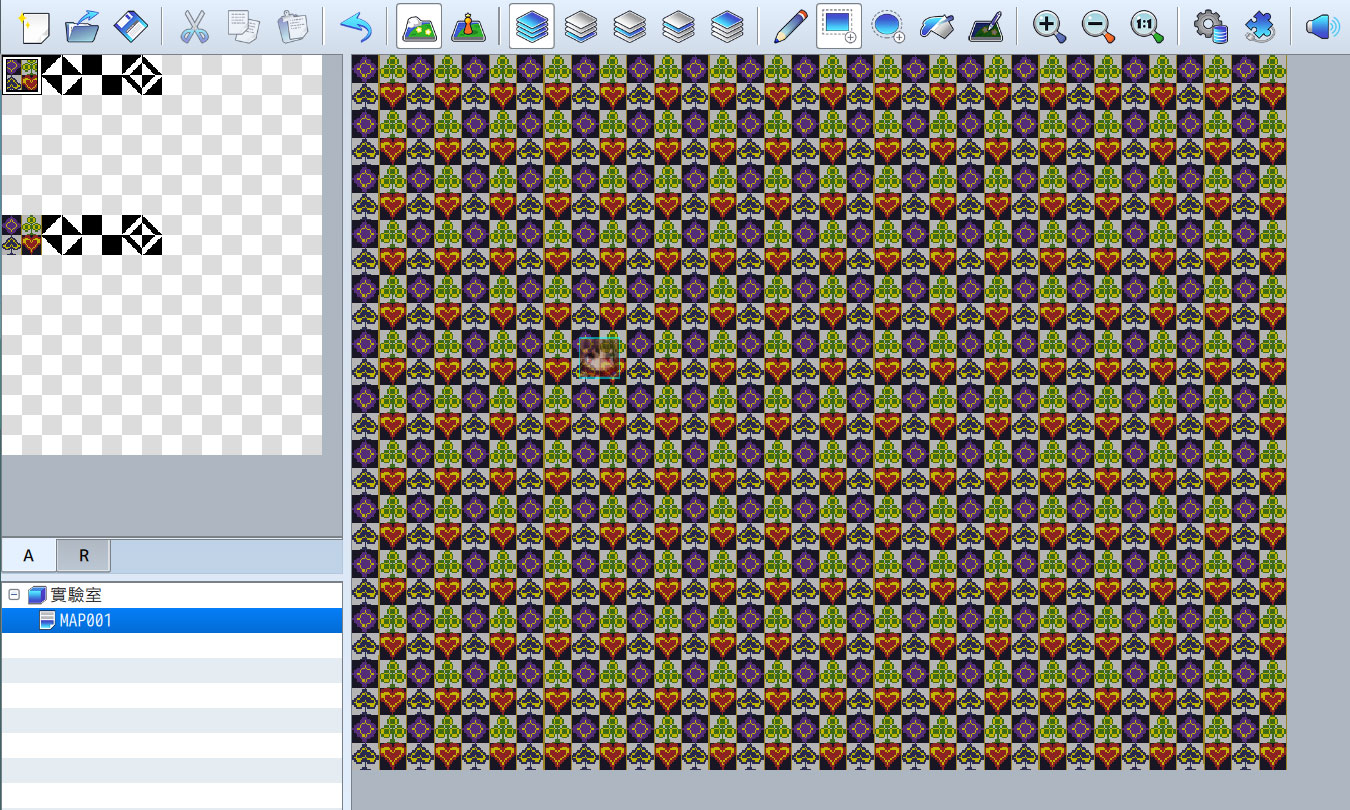Pick the triangle pinwheel tile in the top palette row

(62, 75)
